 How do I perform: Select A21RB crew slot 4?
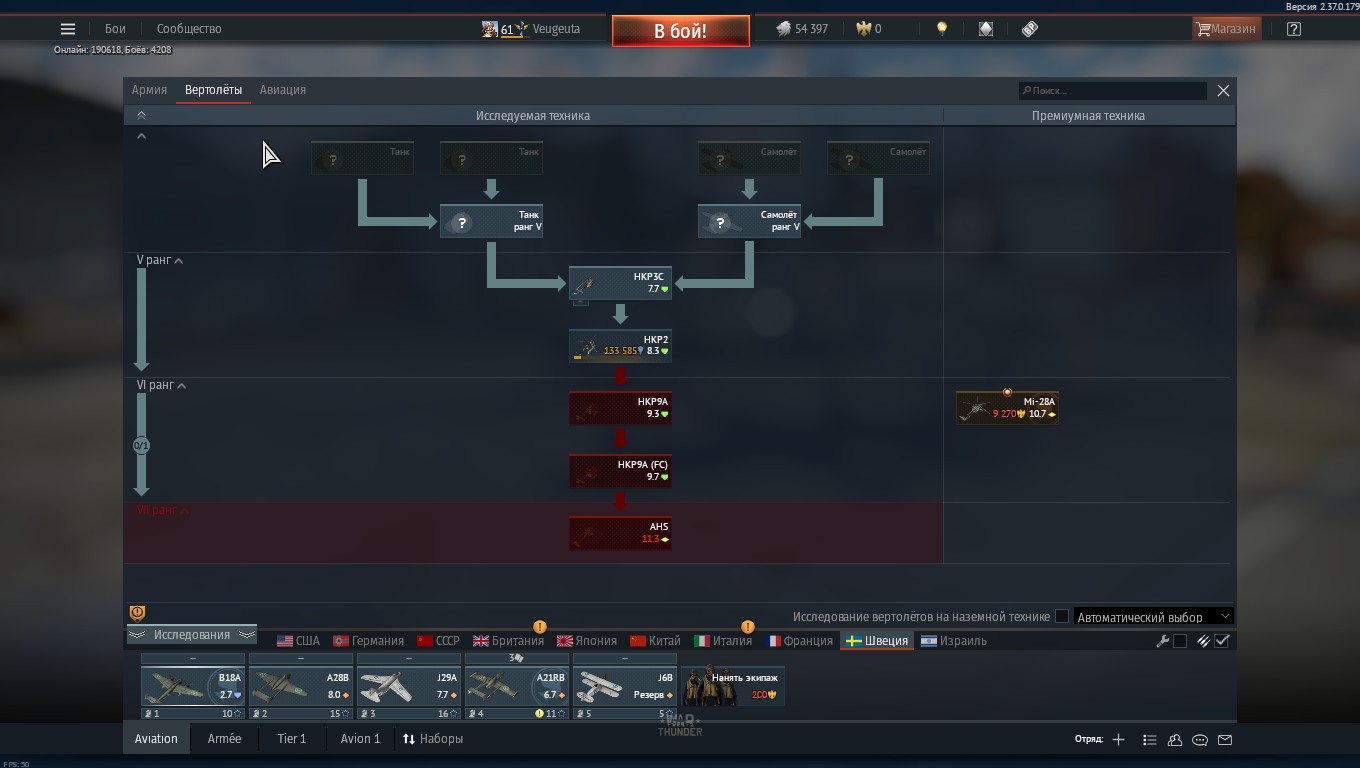tap(517, 687)
